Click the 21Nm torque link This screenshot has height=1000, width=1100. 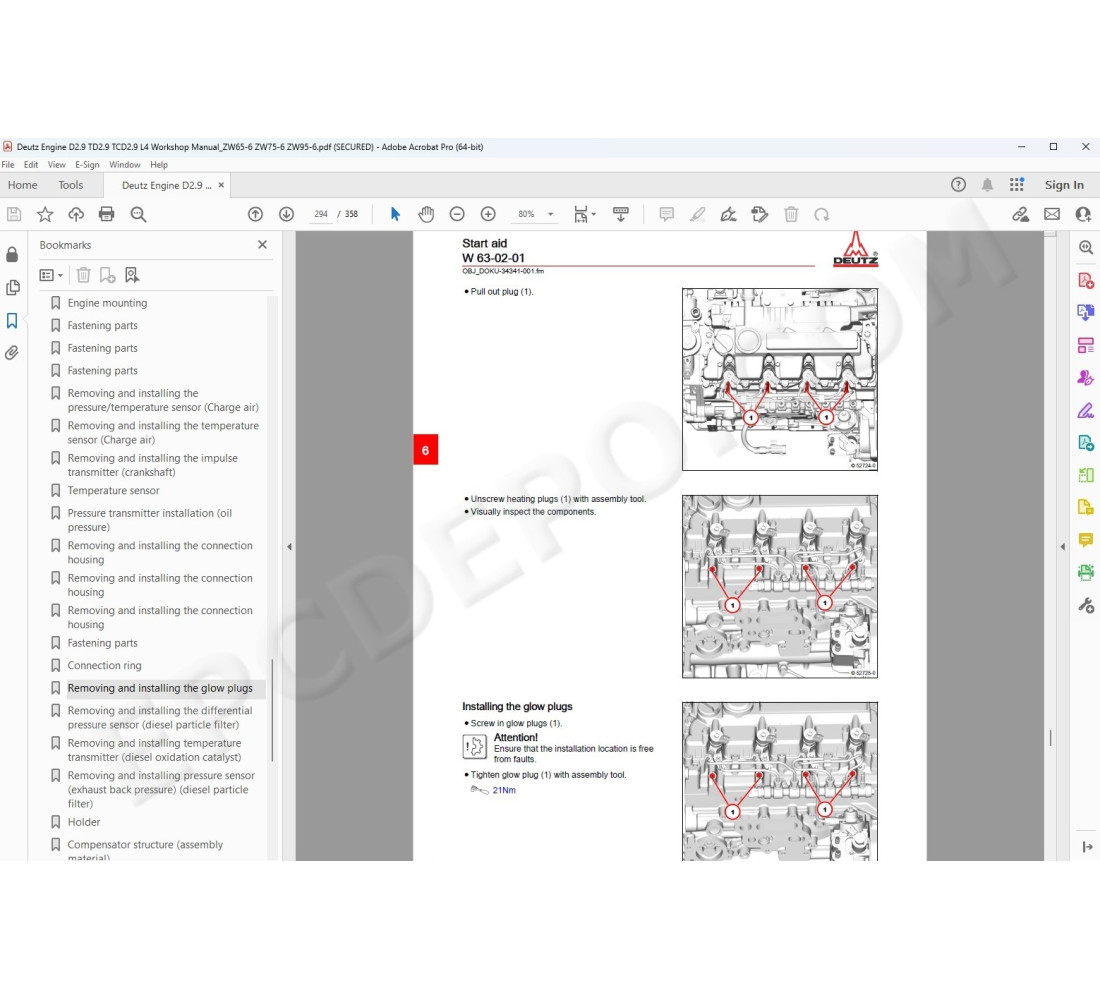(504, 790)
